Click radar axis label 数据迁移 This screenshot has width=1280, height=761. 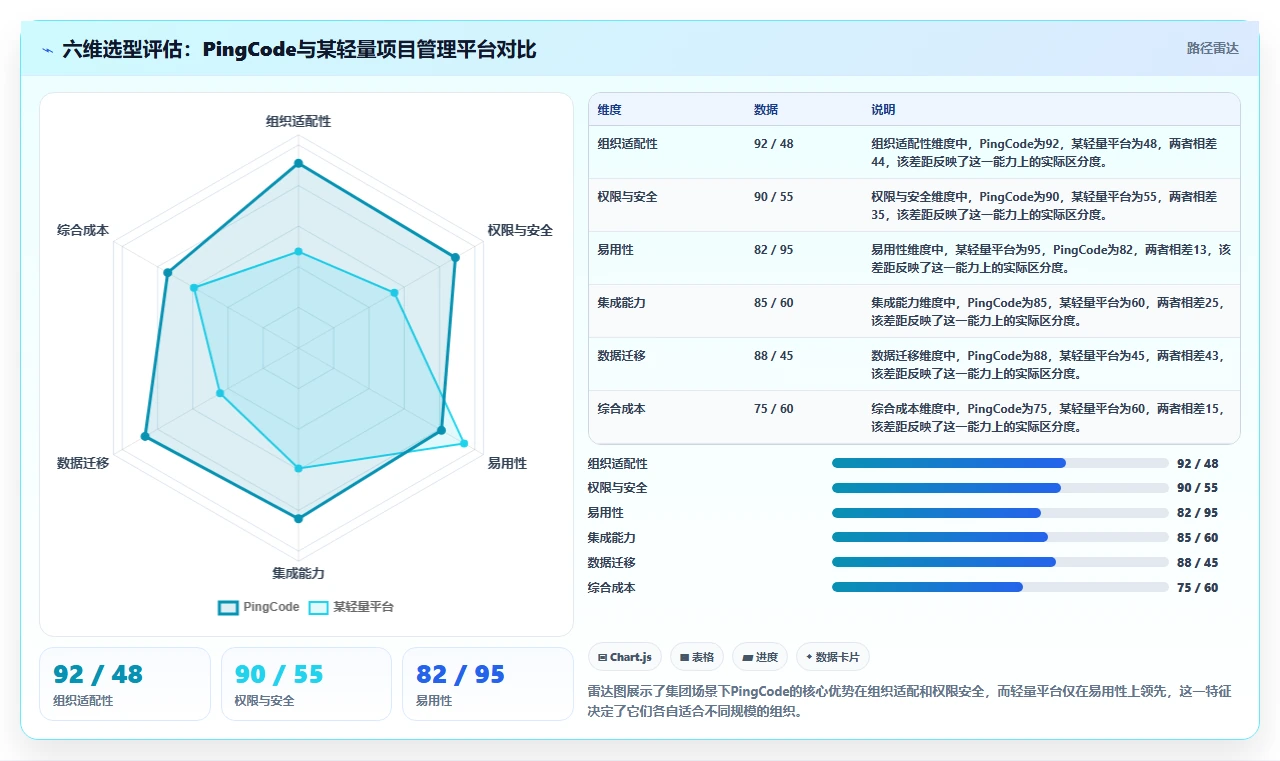(83, 463)
